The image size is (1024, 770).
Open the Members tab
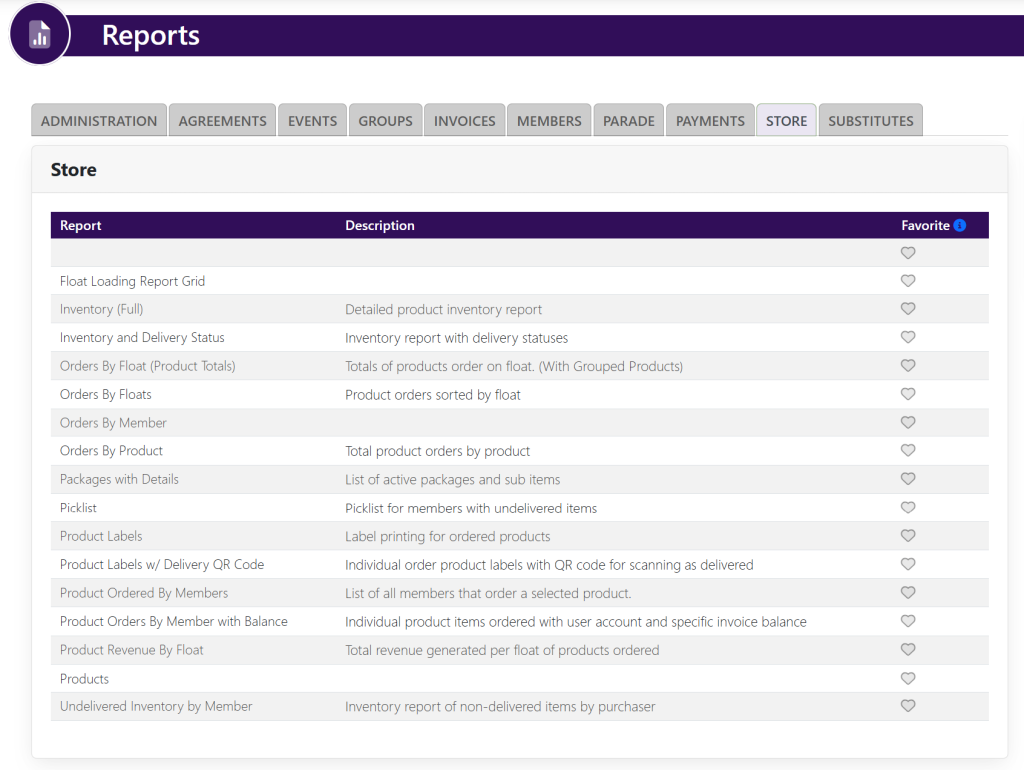coord(549,121)
